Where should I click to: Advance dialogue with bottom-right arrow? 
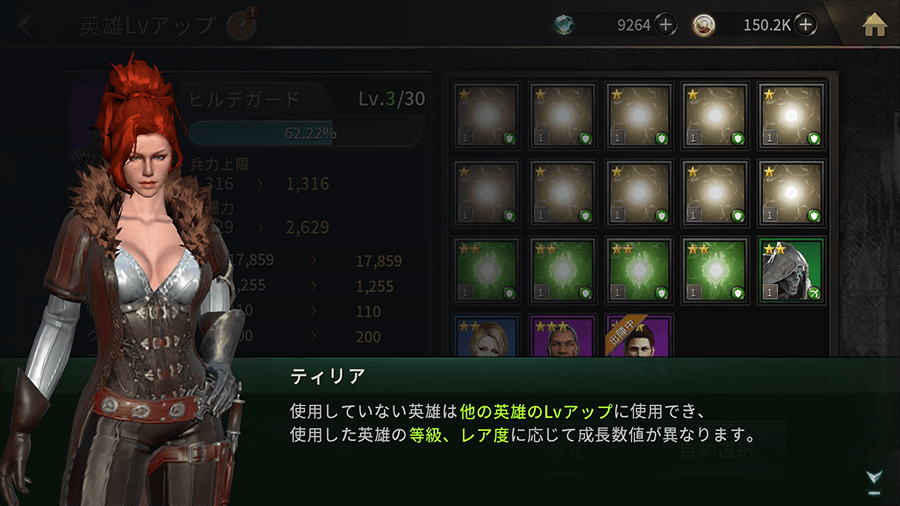[874, 480]
